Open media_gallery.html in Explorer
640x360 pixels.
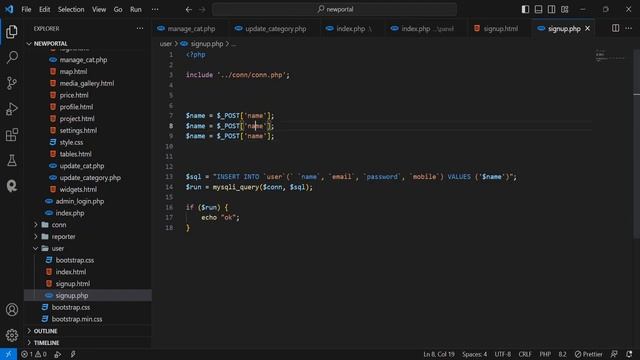(87, 83)
